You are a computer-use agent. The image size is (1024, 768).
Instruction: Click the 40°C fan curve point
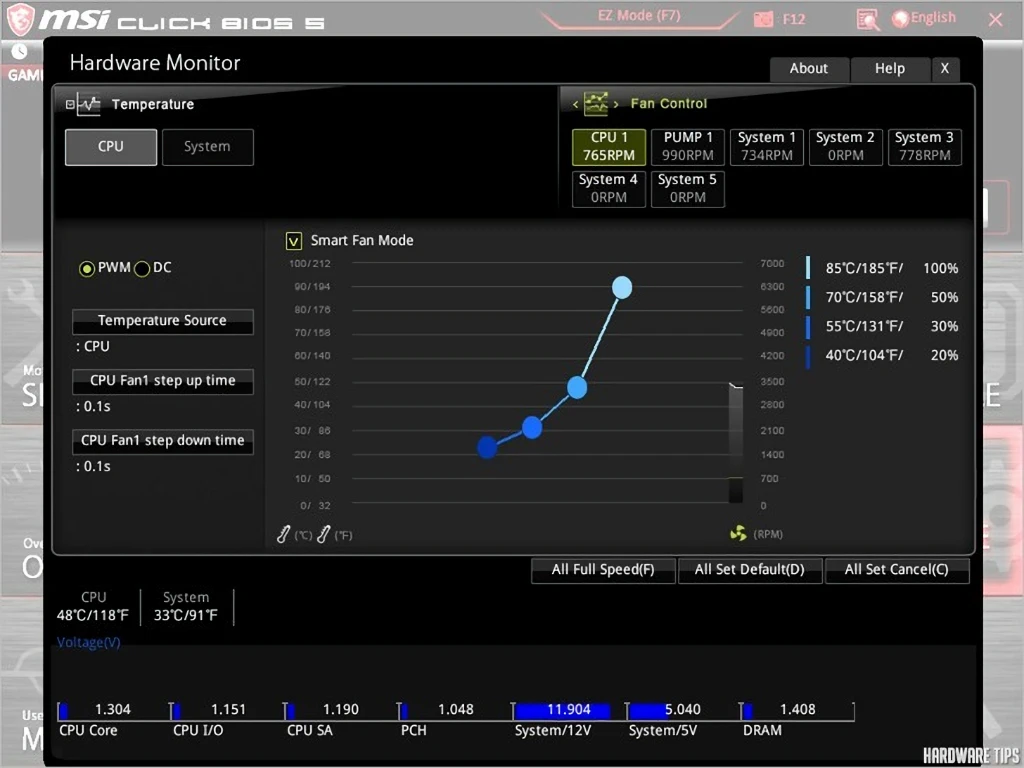487,447
